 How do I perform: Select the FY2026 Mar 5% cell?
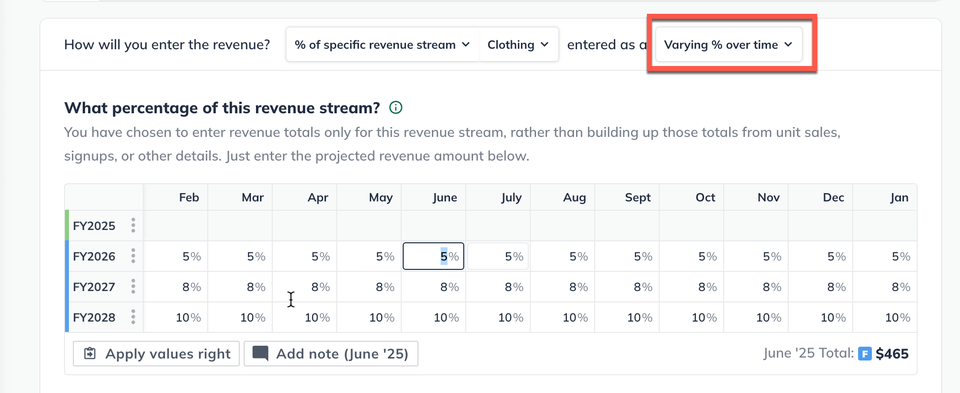[240, 256]
